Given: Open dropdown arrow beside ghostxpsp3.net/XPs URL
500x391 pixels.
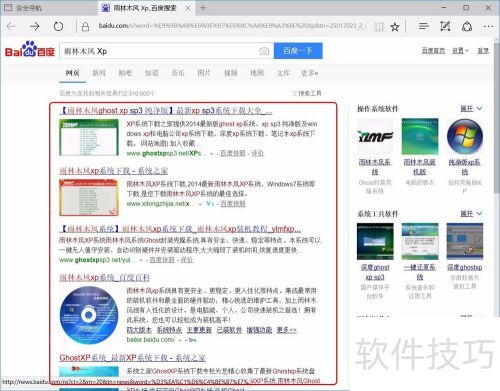Looking at the screenshot, I should point(211,154).
